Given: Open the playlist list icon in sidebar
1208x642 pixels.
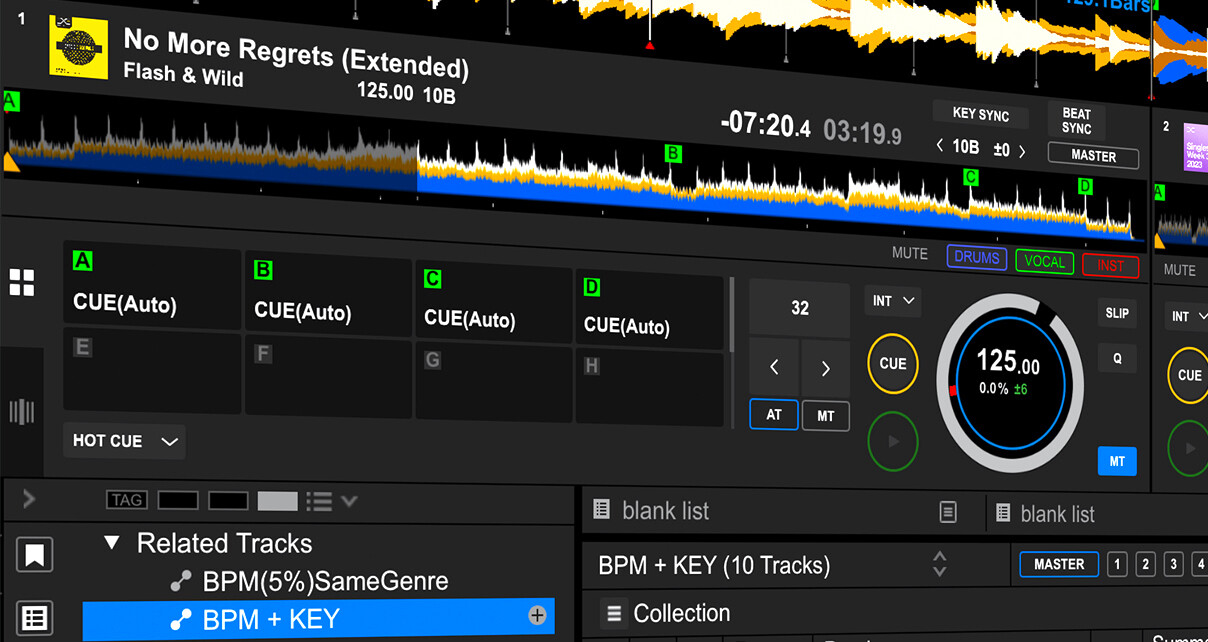Looking at the screenshot, I should click(35, 618).
